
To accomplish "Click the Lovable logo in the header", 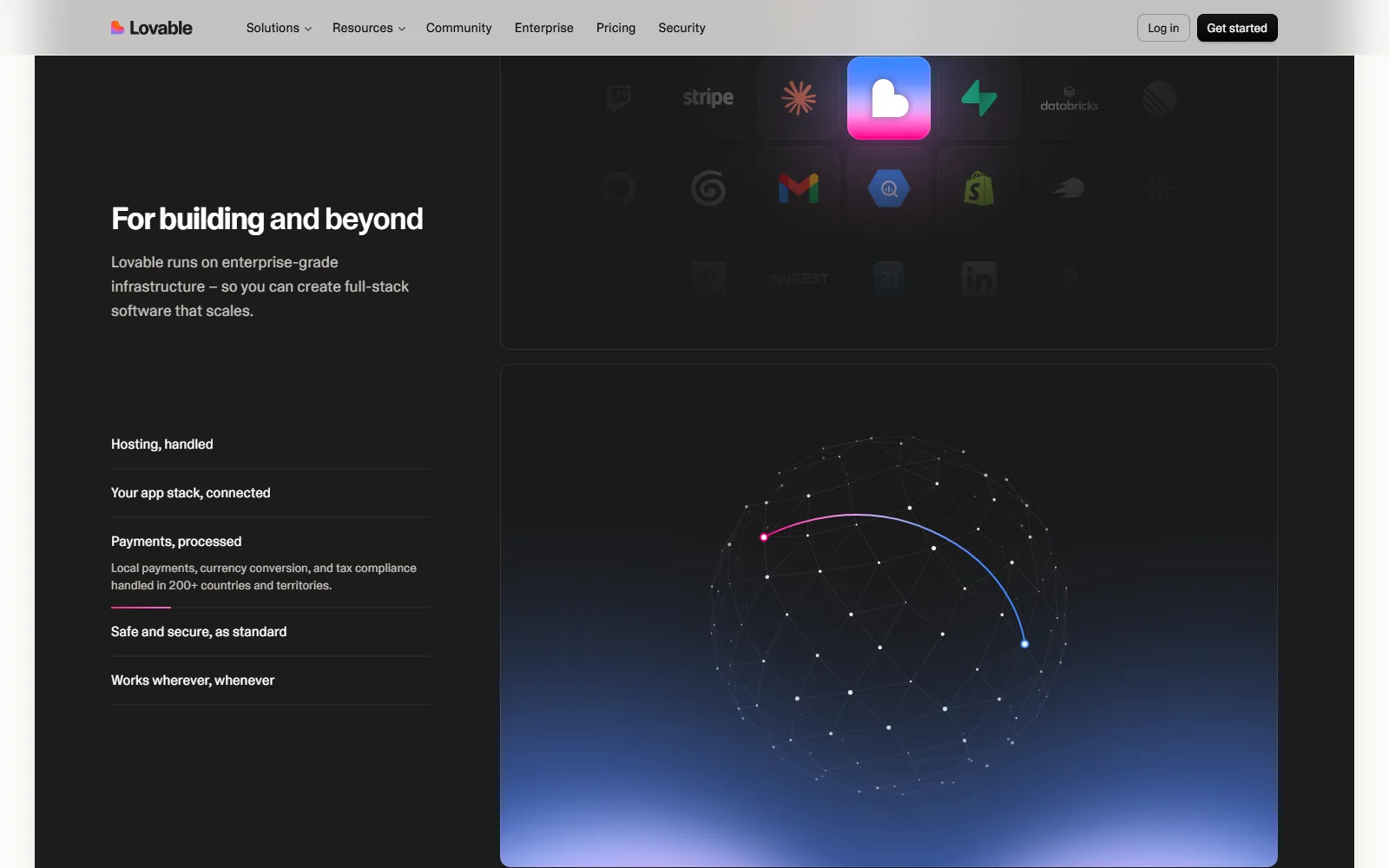I will click(152, 28).
